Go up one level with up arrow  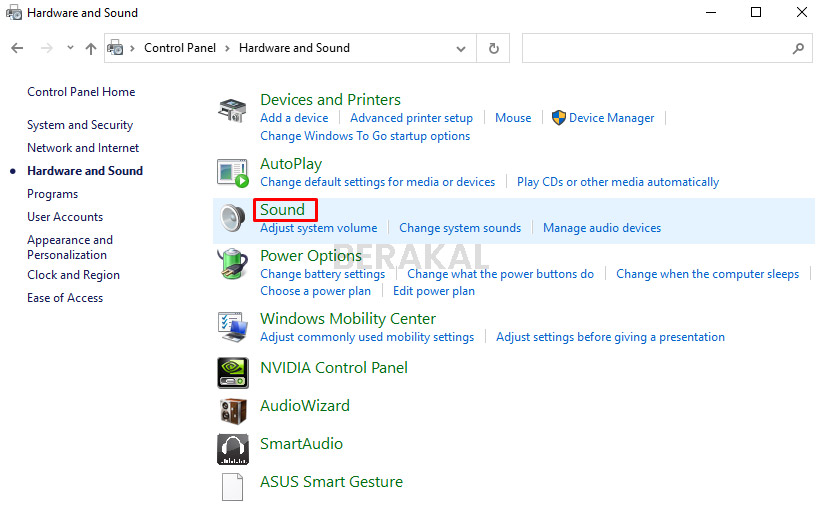91,48
